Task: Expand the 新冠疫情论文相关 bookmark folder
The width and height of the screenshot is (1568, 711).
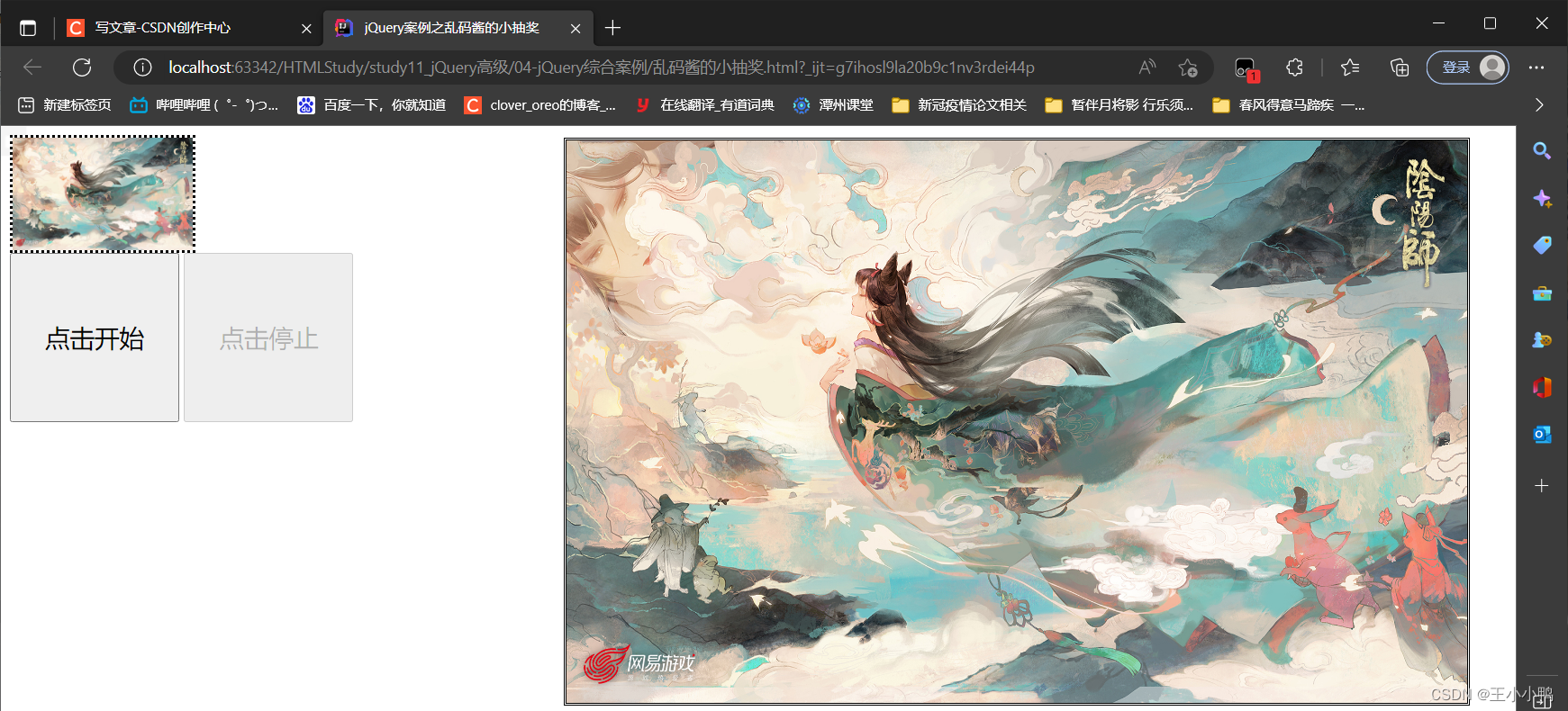Action: coord(959,105)
